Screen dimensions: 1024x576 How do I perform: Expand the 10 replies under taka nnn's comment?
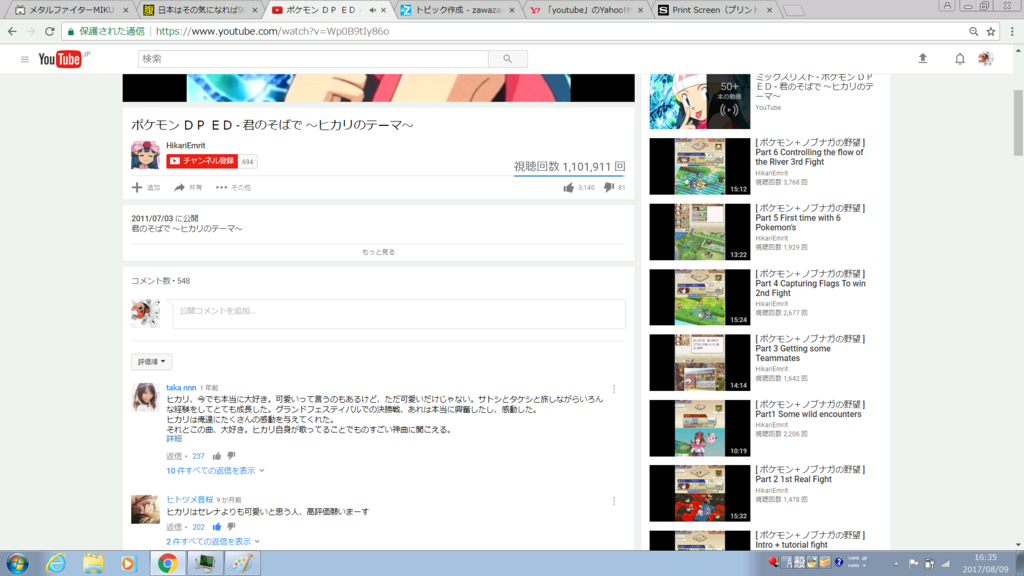tap(215, 470)
